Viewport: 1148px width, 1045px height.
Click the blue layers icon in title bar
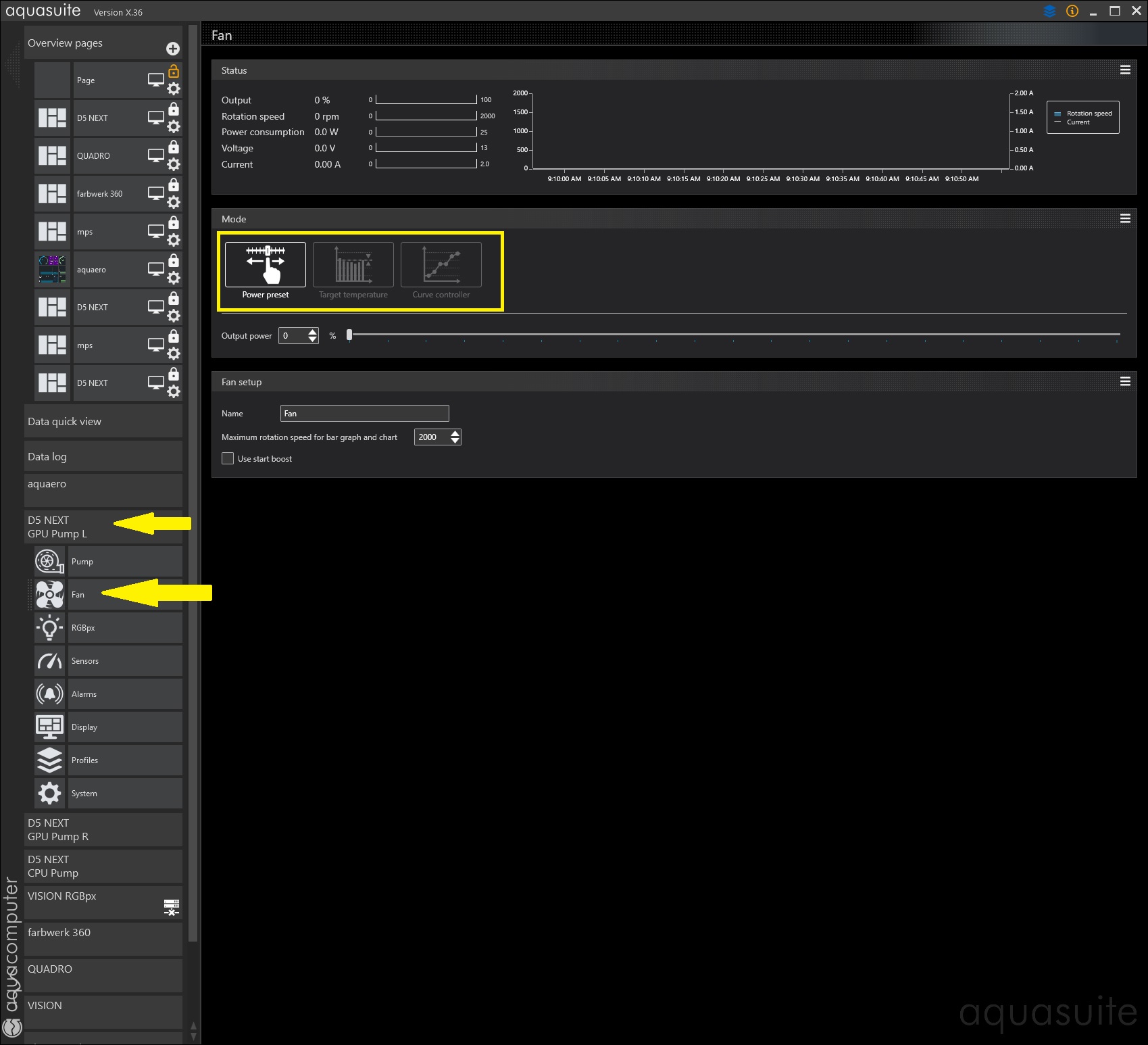coord(1049,11)
